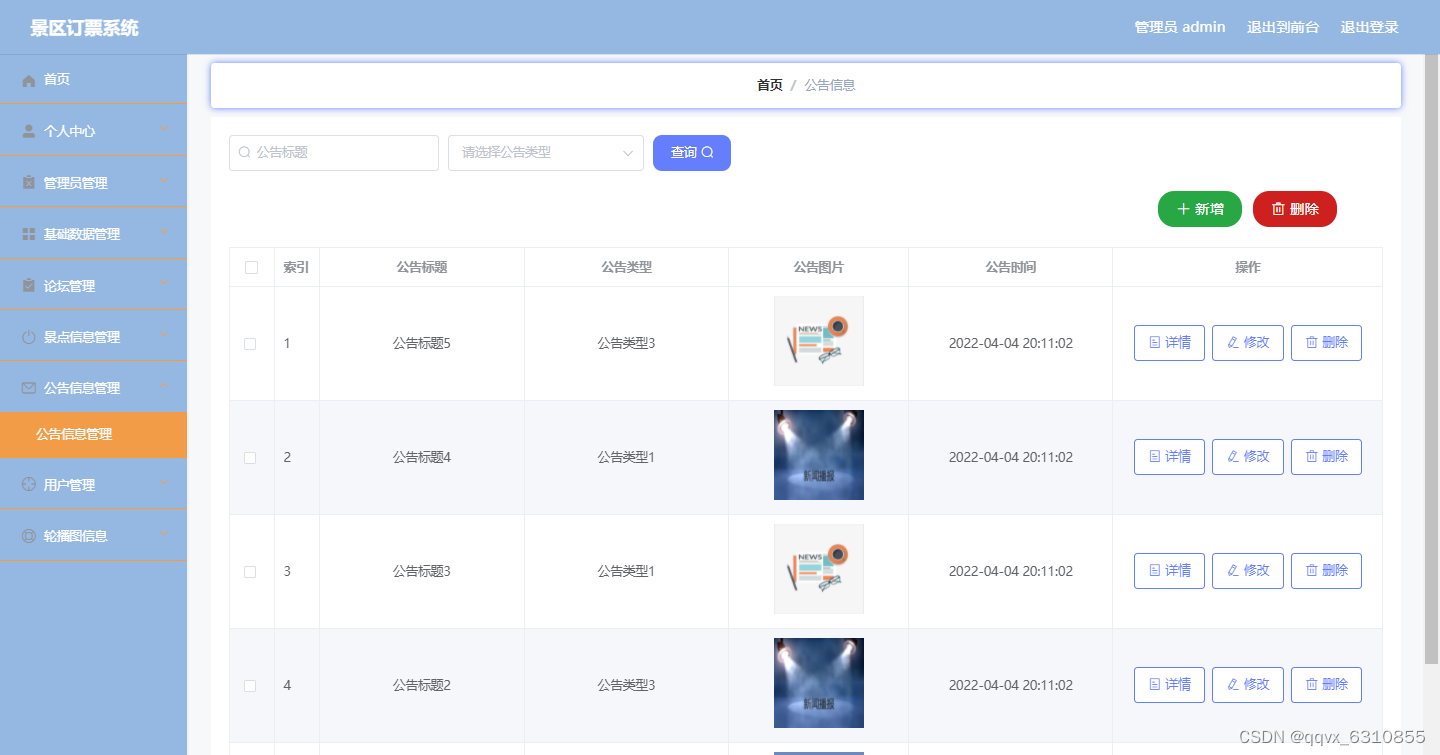Click the news thumbnail of 公告标题5
Screen dimensions: 1440x755
[x=819, y=341]
